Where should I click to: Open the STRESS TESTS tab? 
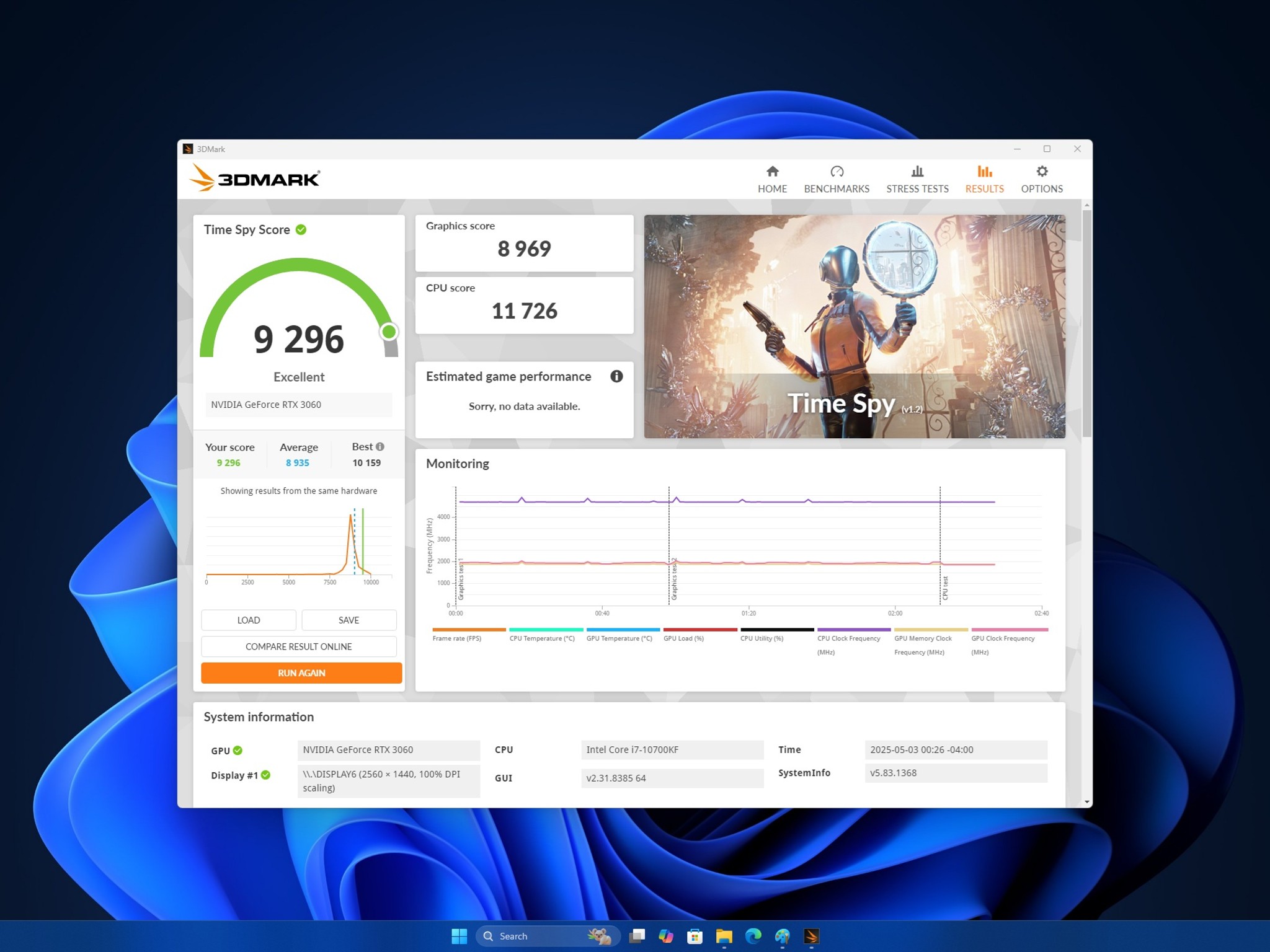click(917, 180)
